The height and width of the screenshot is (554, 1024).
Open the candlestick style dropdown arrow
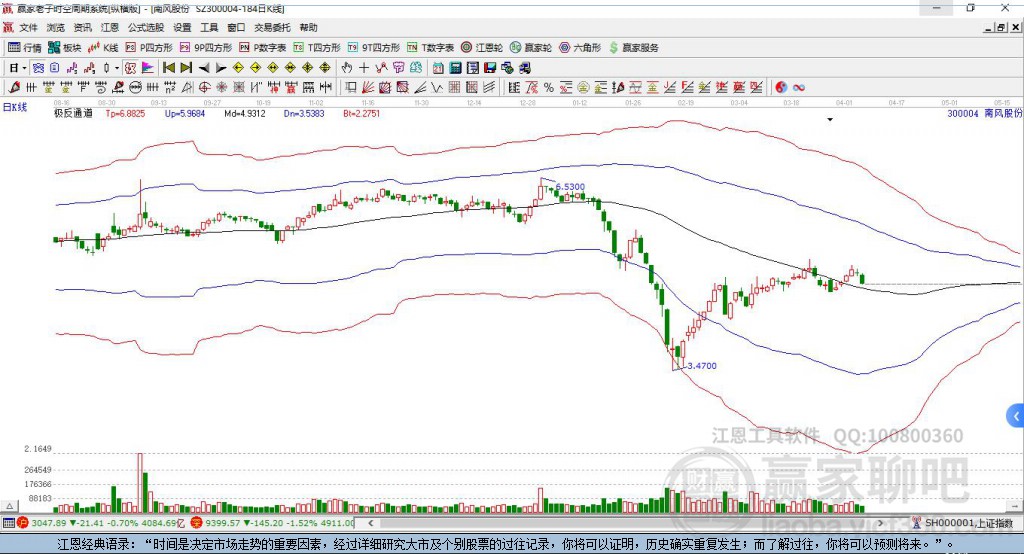click(x=117, y=67)
